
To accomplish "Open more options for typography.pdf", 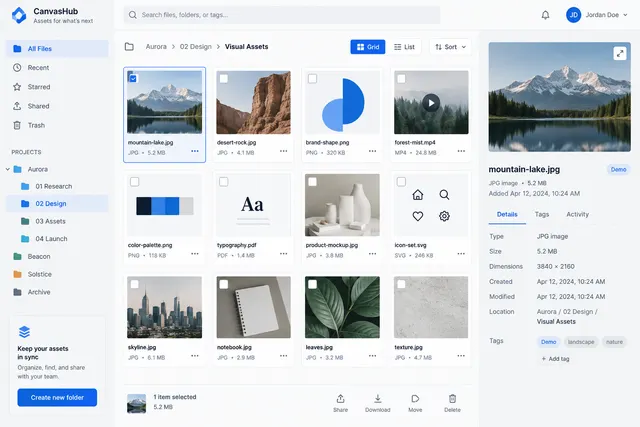I will pyautogui.click(x=284, y=254).
